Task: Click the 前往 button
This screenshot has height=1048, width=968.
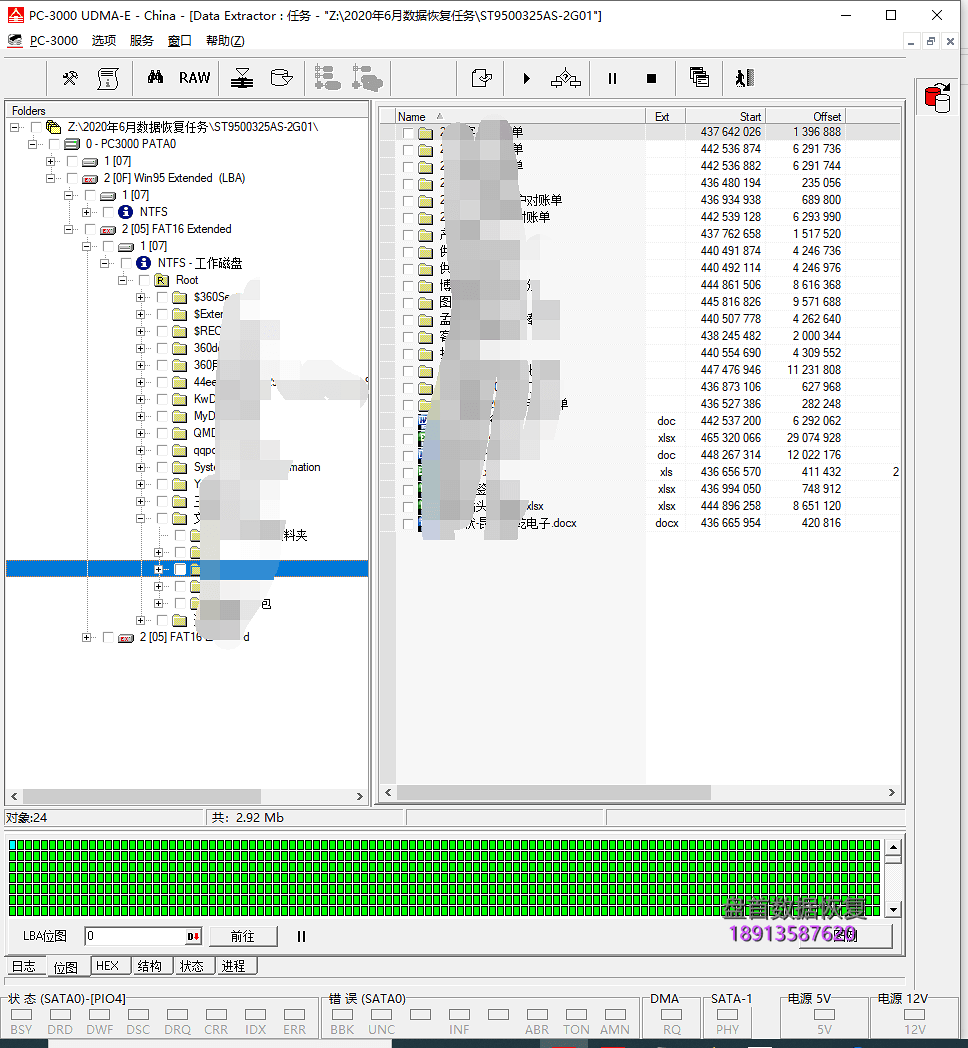Action: click(243, 936)
